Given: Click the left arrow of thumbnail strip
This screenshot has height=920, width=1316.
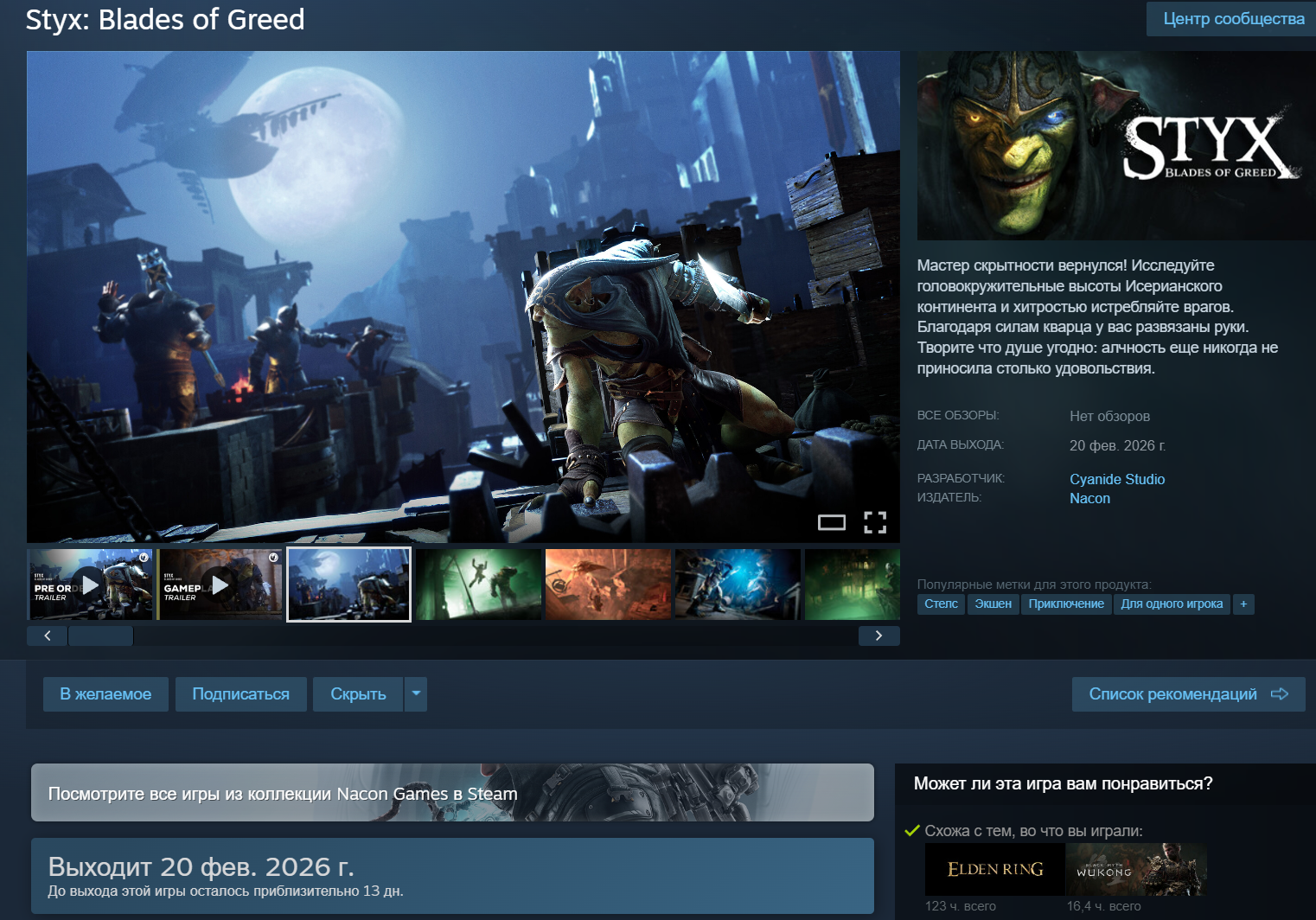Looking at the screenshot, I should point(48,636).
